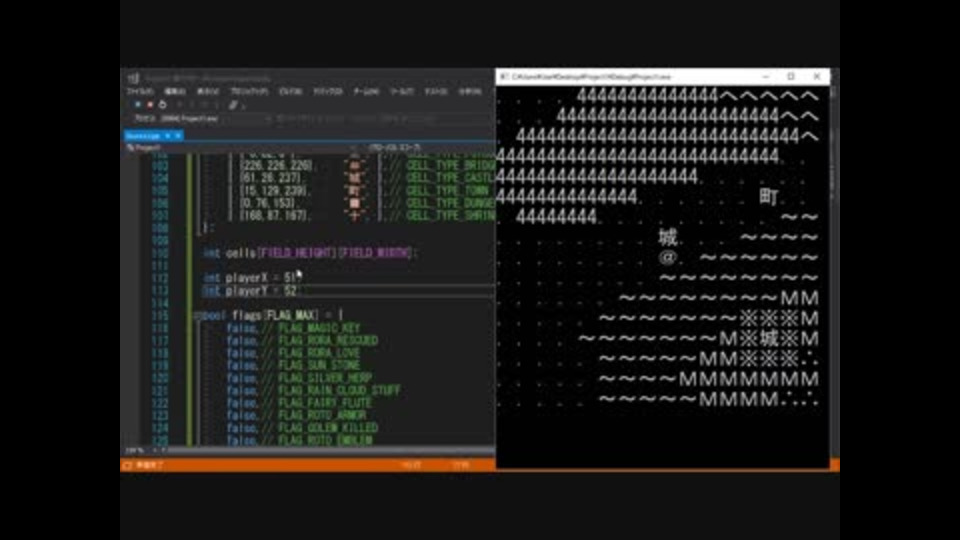Click the FLAG_SILVER_HERP comment line

pos(299,378)
